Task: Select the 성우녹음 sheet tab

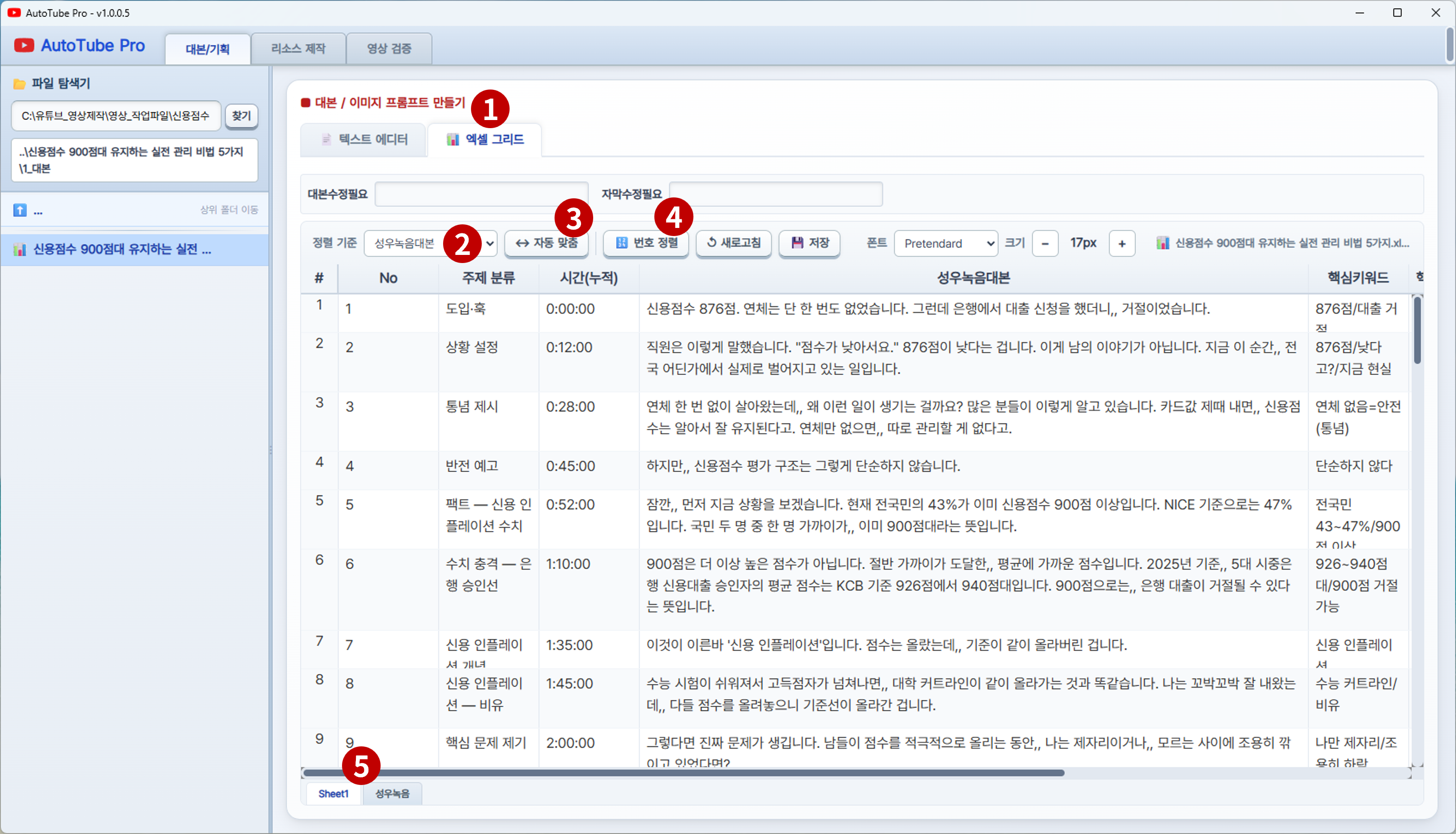Action: 392,794
